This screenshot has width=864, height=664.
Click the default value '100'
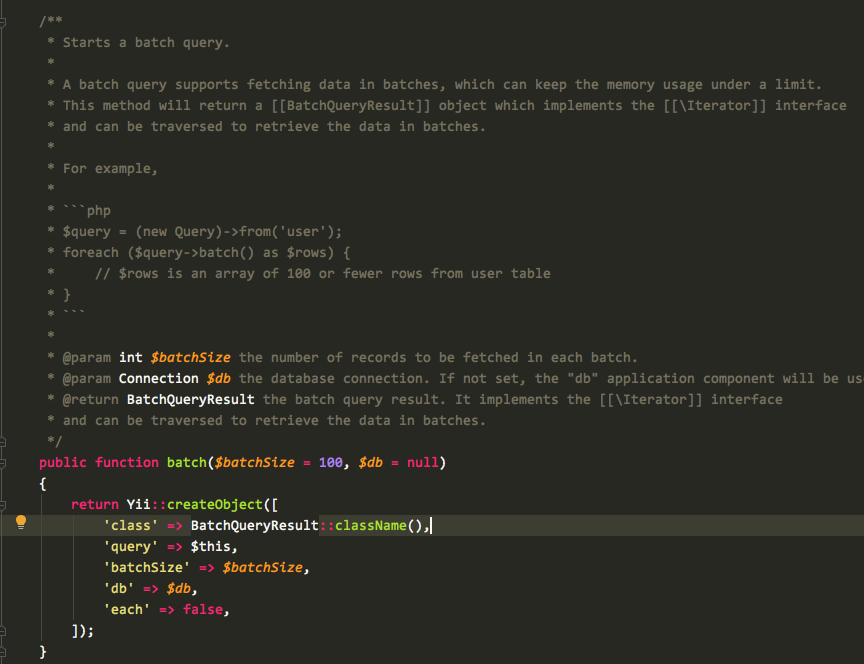(x=331, y=462)
